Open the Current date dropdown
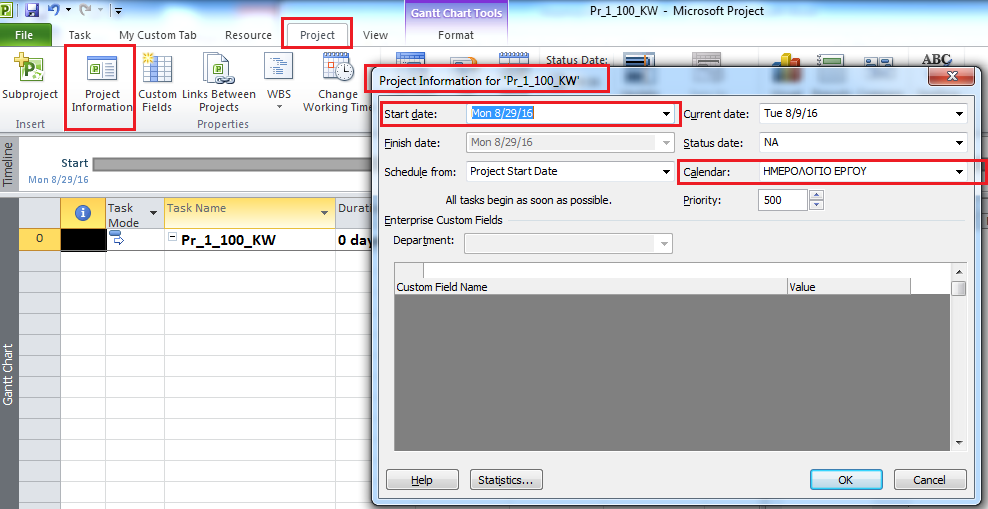The width and height of the screenshot is (988, 509). [x=959, y=115]
